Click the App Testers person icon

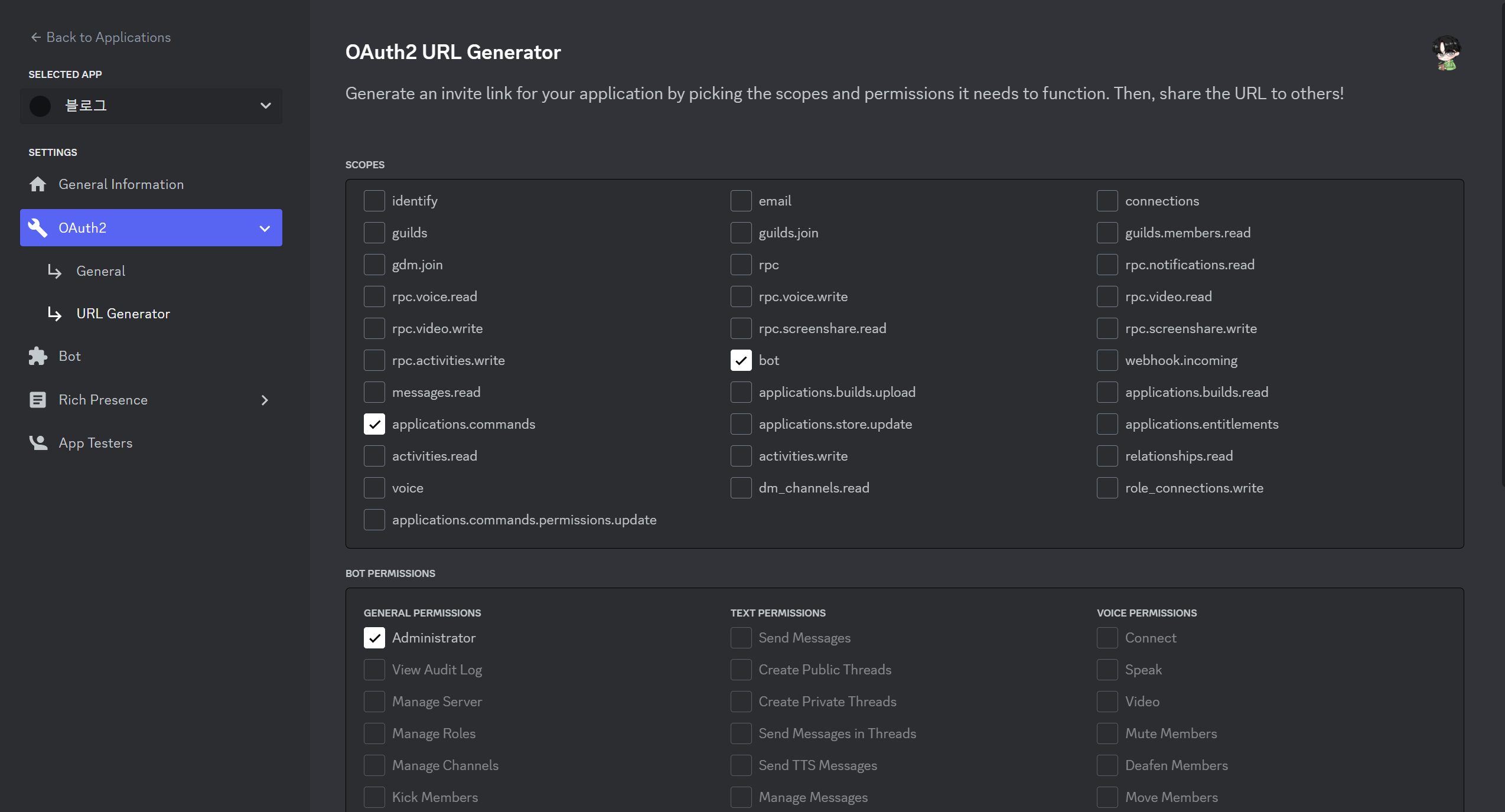pyautogui.click(x=38, y=443)
